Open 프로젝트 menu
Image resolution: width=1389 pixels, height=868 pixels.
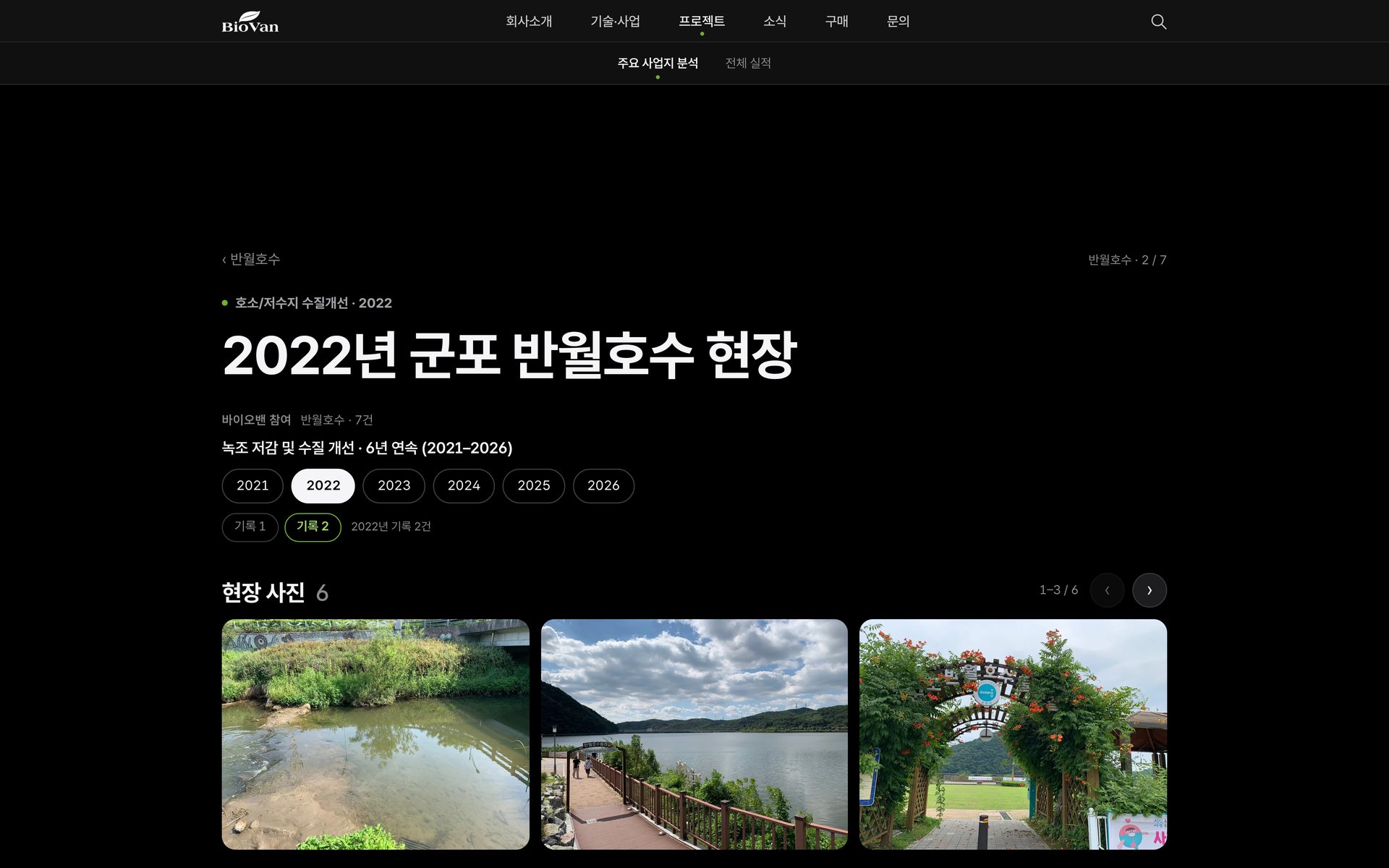tap(702, 22)
